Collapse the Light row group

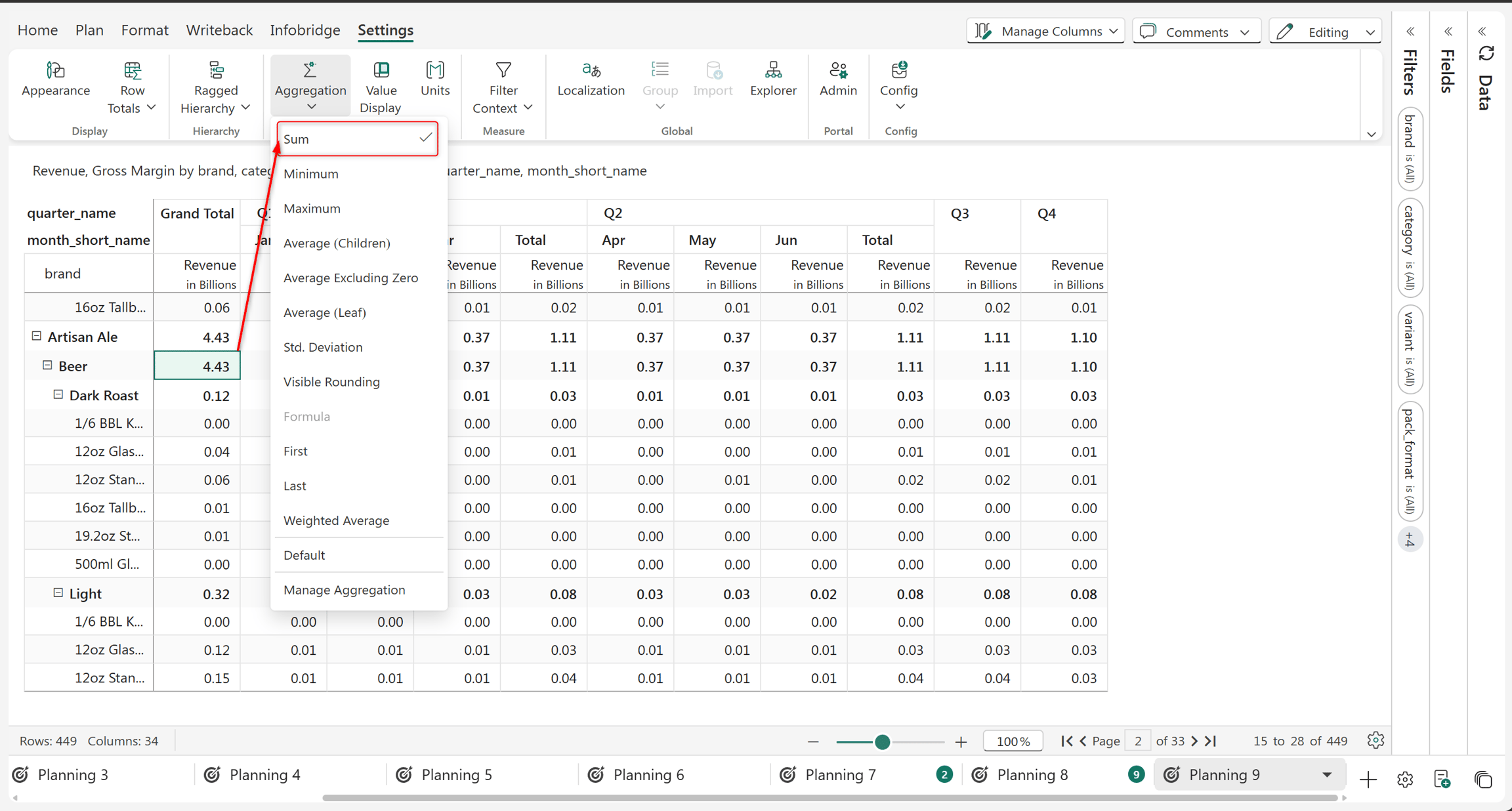58,593
